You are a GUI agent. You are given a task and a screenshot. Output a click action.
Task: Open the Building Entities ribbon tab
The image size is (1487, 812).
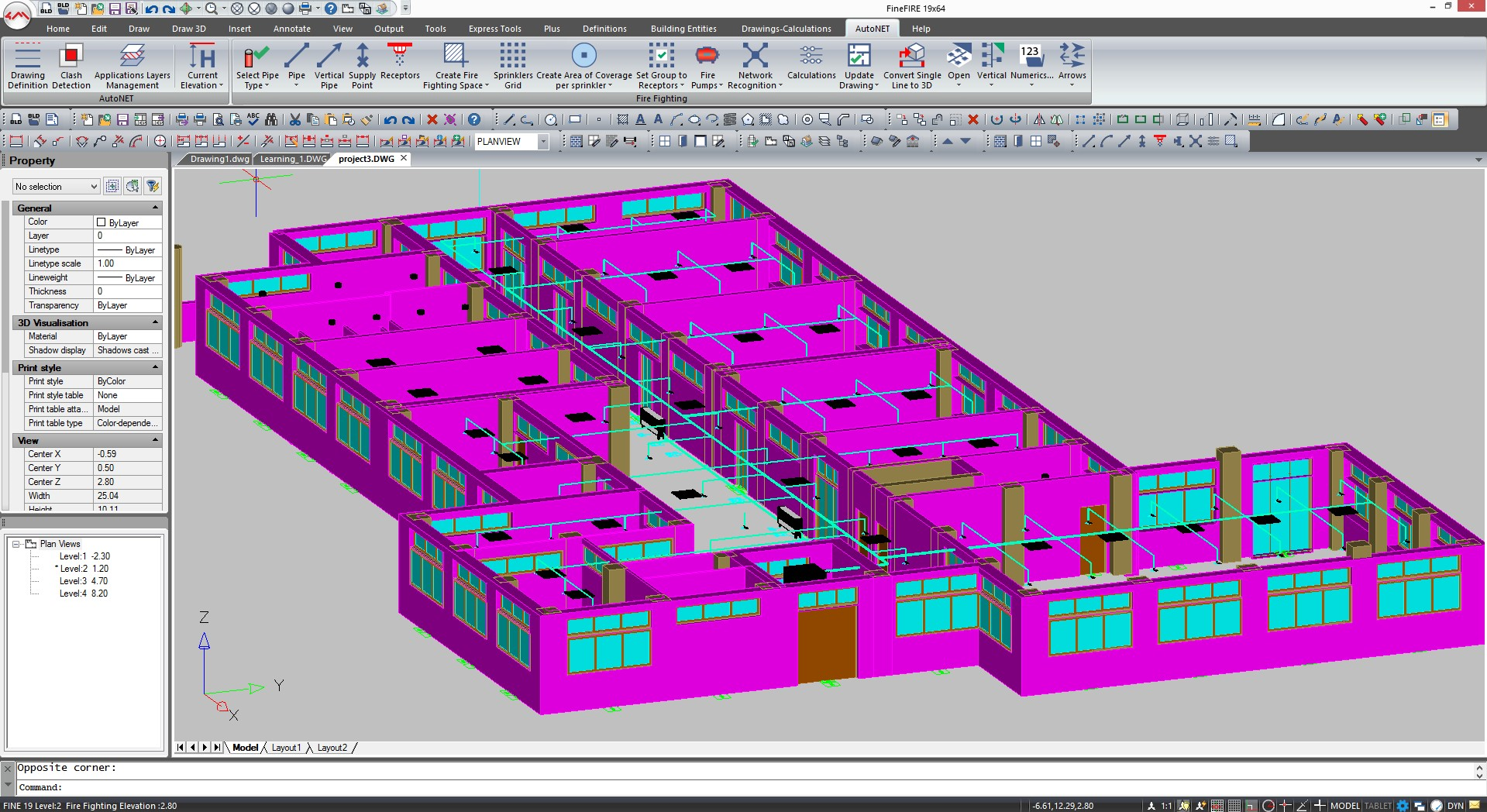click(x=683, y=29)
